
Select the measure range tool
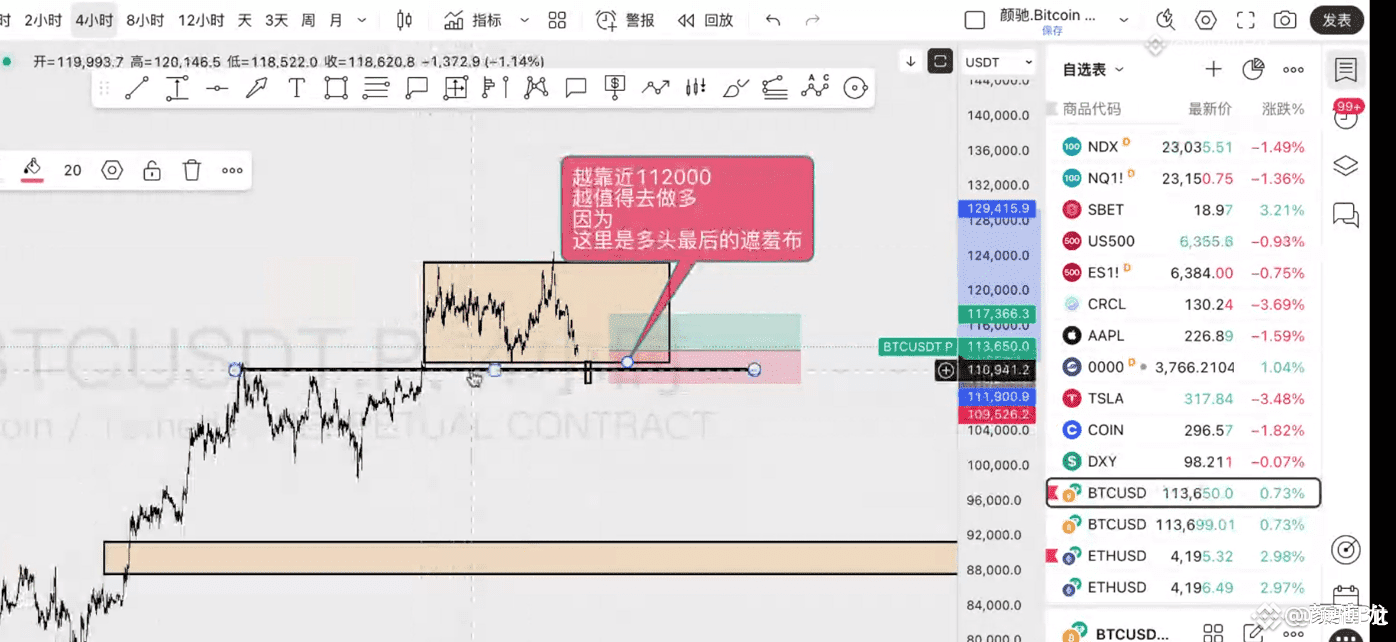coord(455,88)
